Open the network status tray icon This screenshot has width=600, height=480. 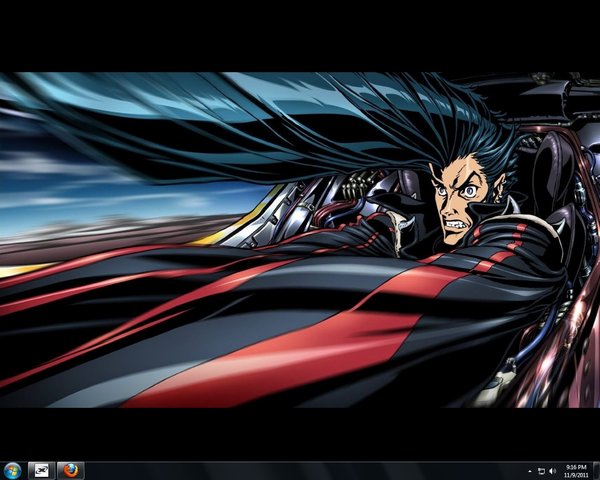pos(541,471)
